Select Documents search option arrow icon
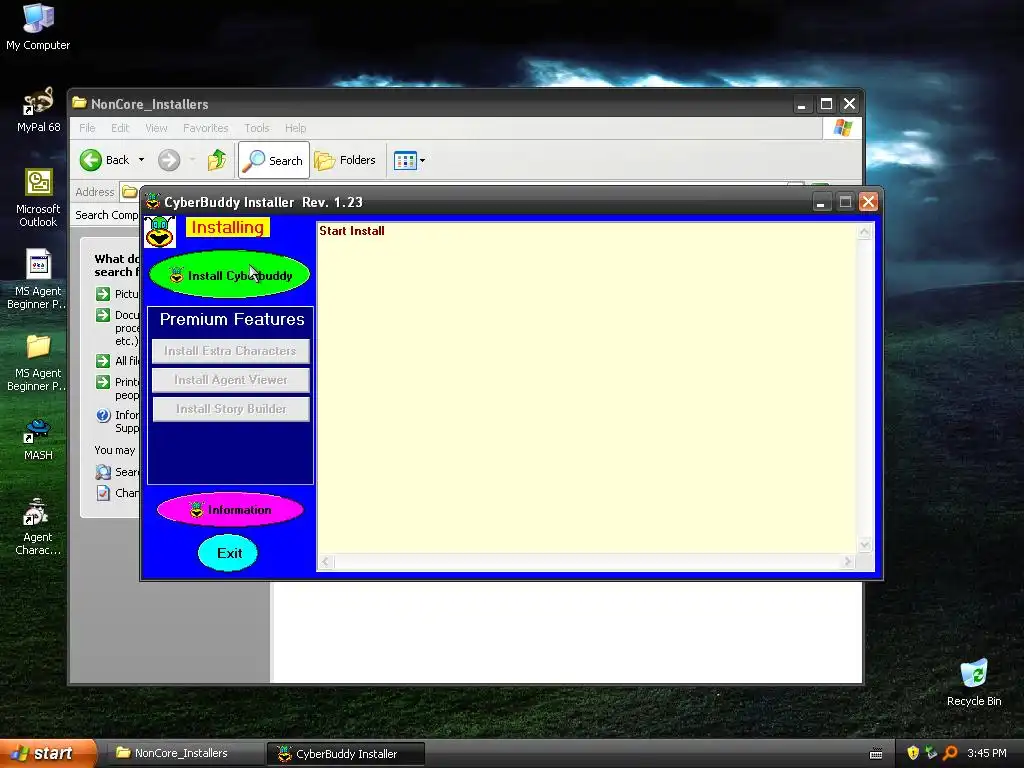The width and height of the screenshot is (1024, 768). coord(103,315)
